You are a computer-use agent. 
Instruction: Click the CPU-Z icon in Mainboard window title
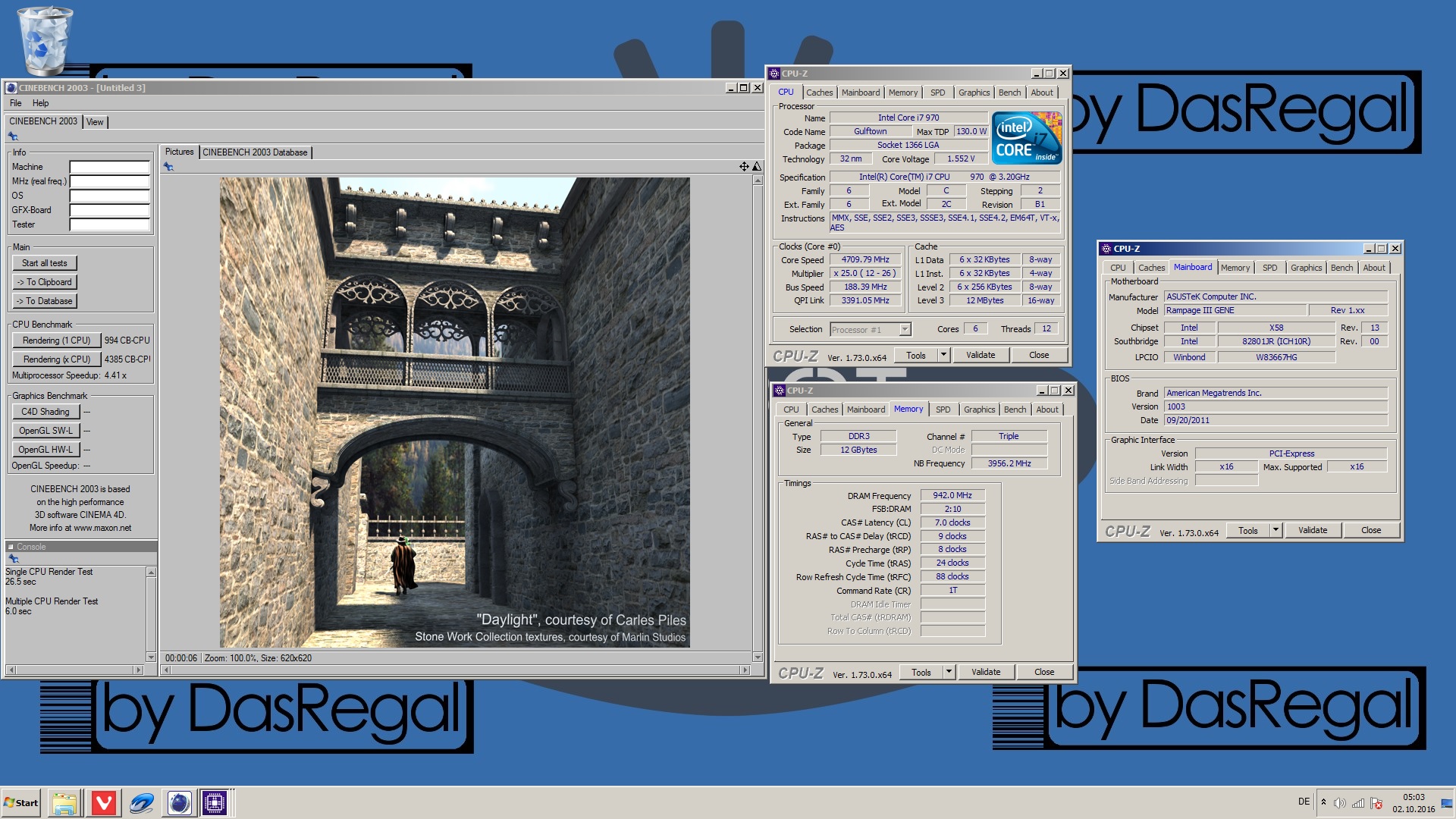coord(1106,249)
